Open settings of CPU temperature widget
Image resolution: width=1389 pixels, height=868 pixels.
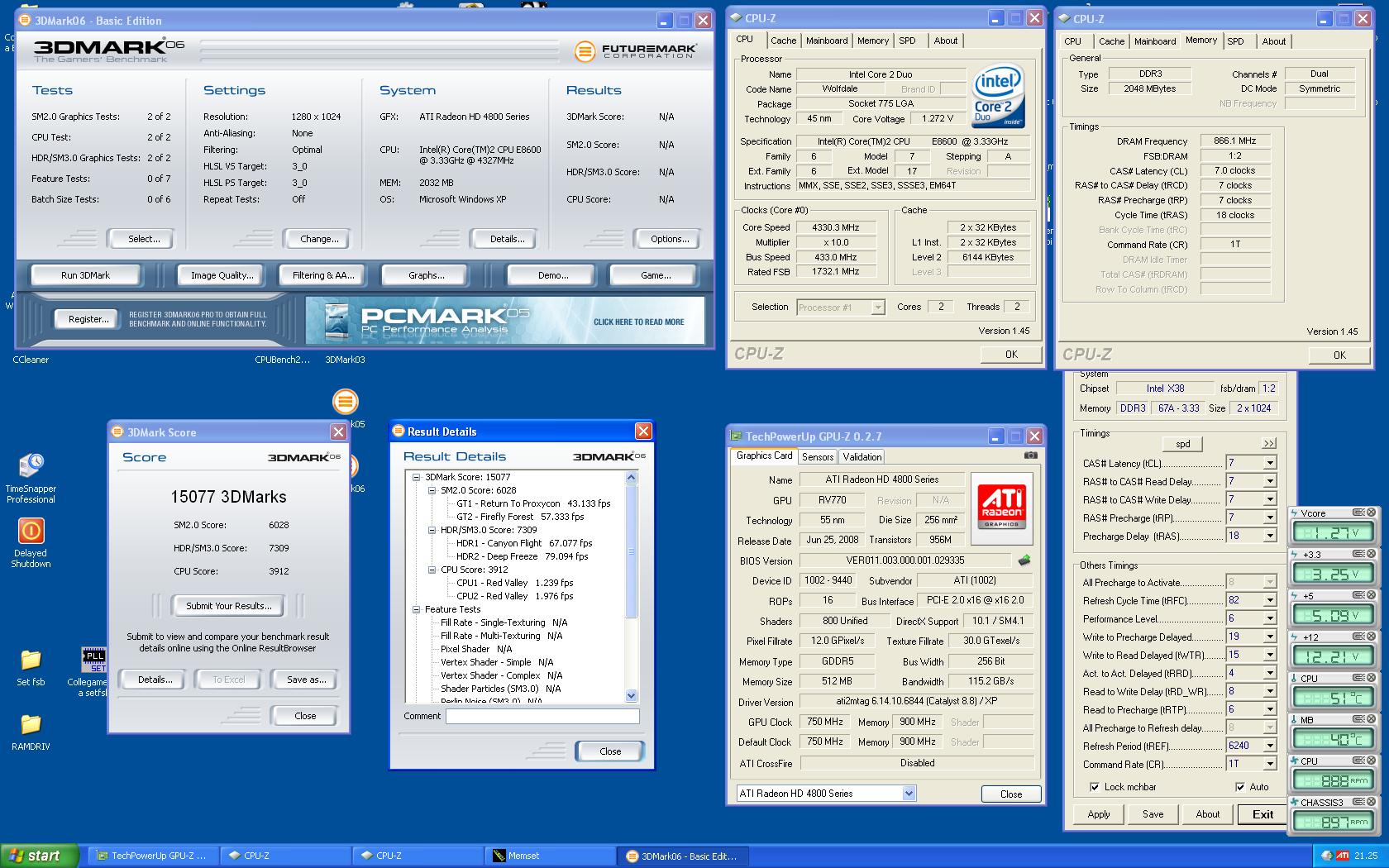point(1358,678)
